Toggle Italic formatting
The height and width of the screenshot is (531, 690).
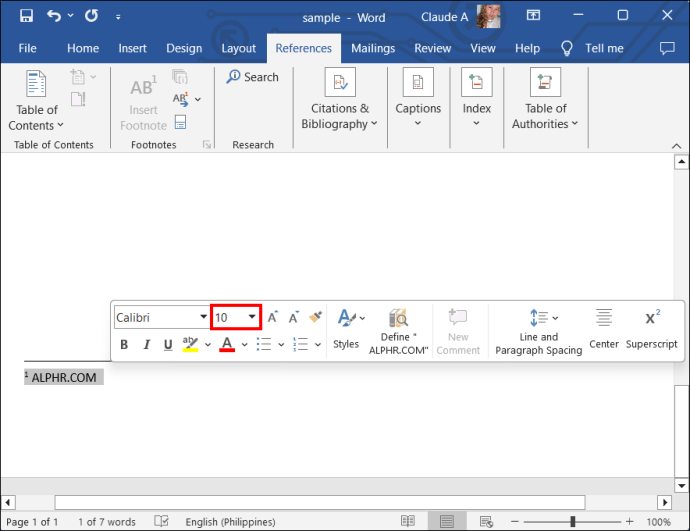pos(147,344)
